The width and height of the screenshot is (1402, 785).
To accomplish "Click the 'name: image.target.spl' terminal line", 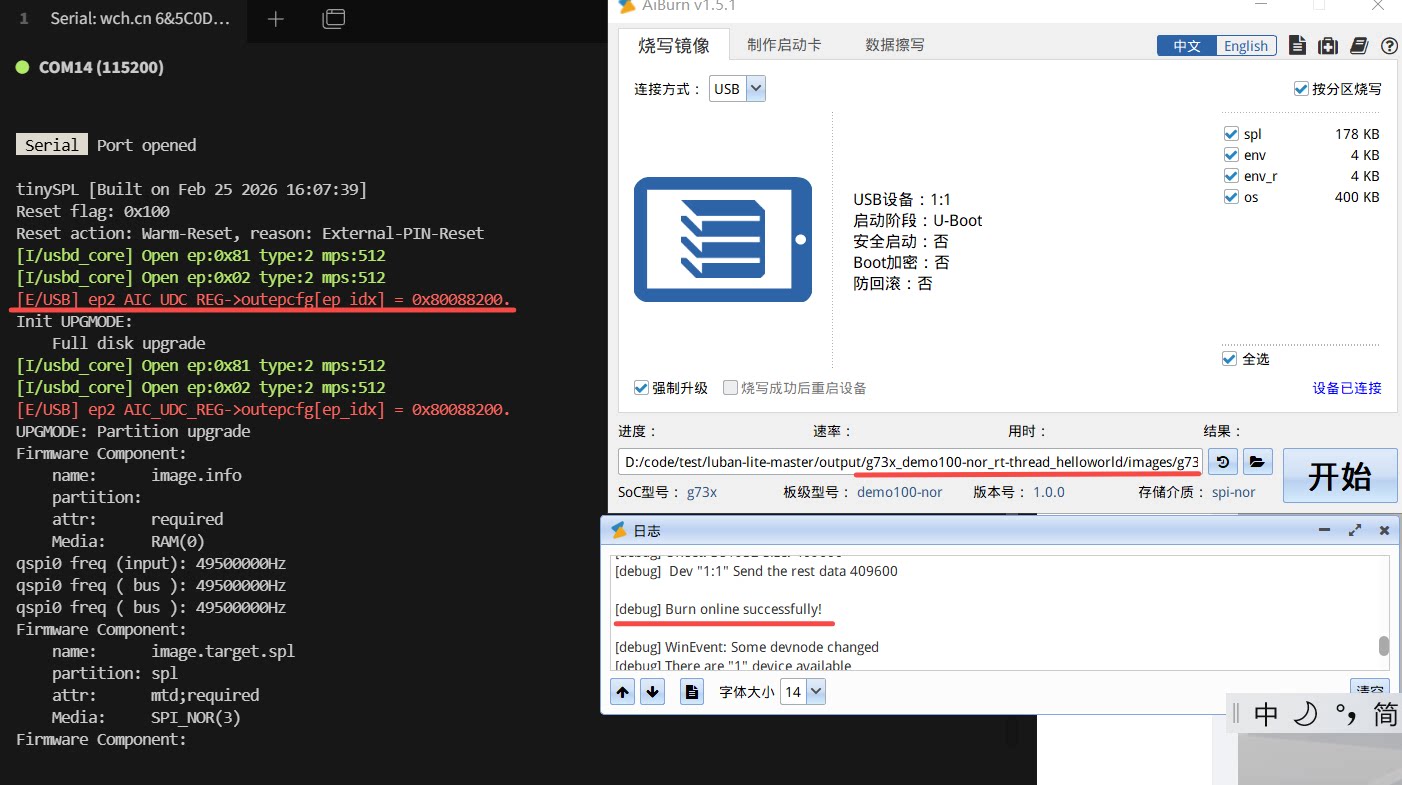I will pos(173,651).
